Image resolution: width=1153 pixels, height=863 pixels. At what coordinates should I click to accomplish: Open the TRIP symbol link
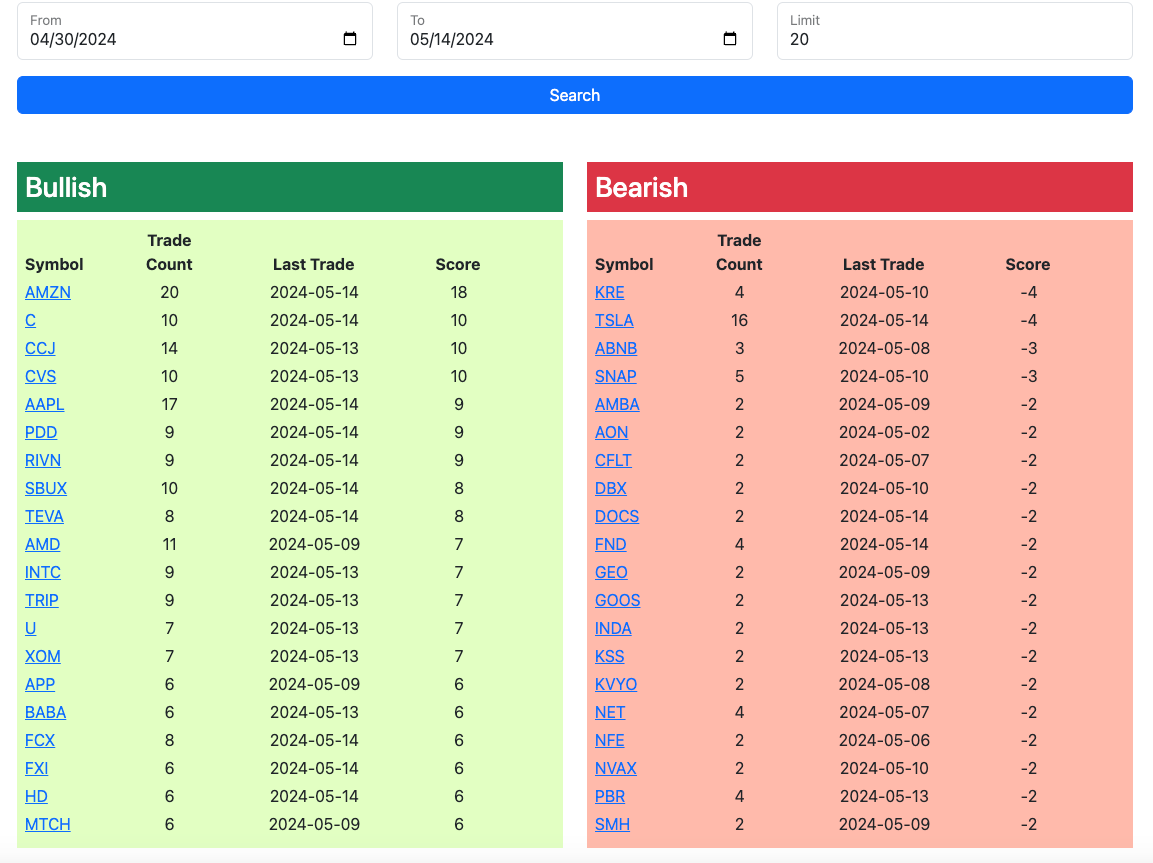pos(42,600)
